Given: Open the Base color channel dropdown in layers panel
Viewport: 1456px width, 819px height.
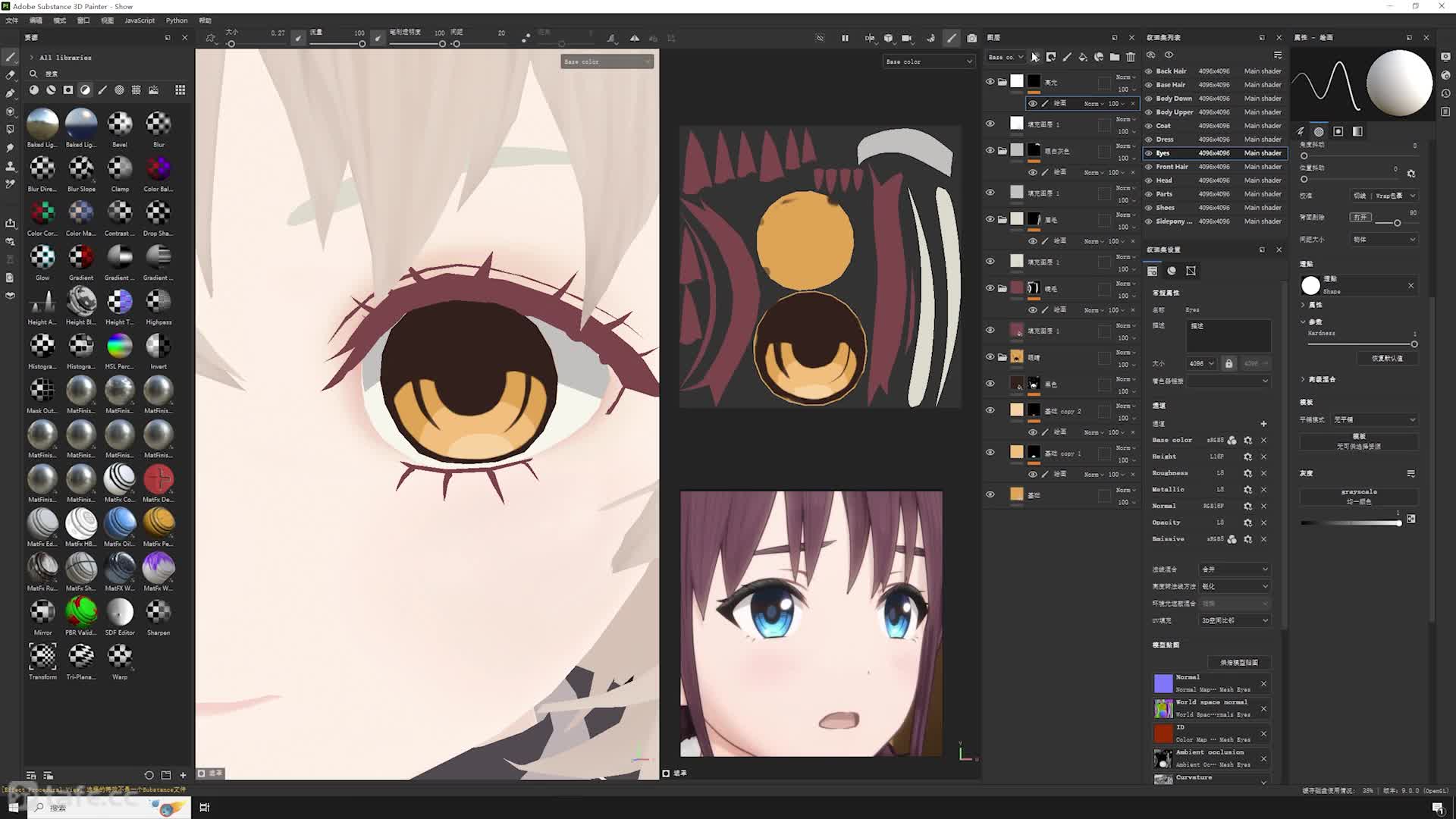Looking at the screenshot, I should tap(1006, 57).
